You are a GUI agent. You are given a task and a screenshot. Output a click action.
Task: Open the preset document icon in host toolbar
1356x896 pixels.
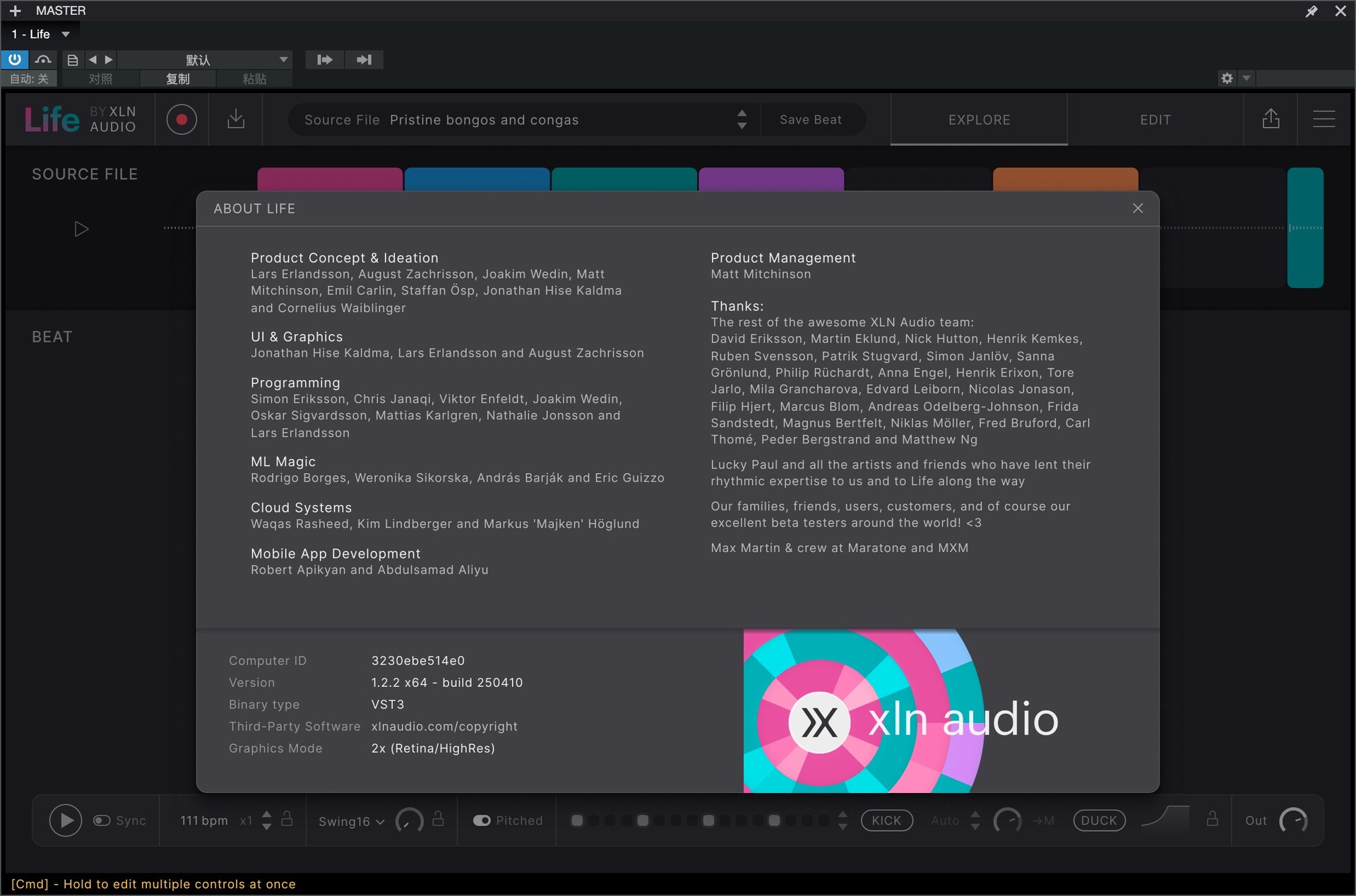pos(72,60)
